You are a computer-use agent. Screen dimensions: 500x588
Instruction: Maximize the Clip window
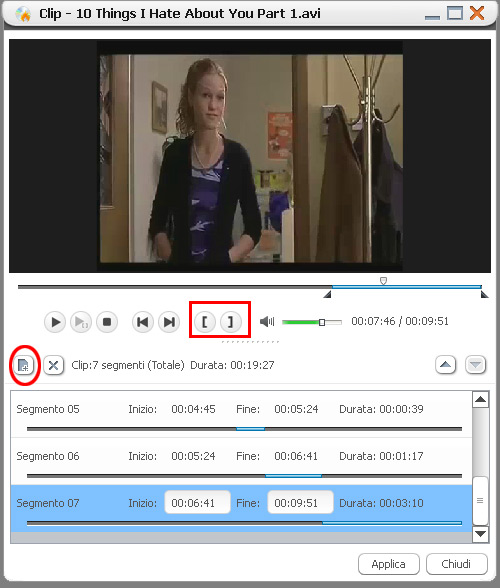pyautogui.click(x=455, y=13)
